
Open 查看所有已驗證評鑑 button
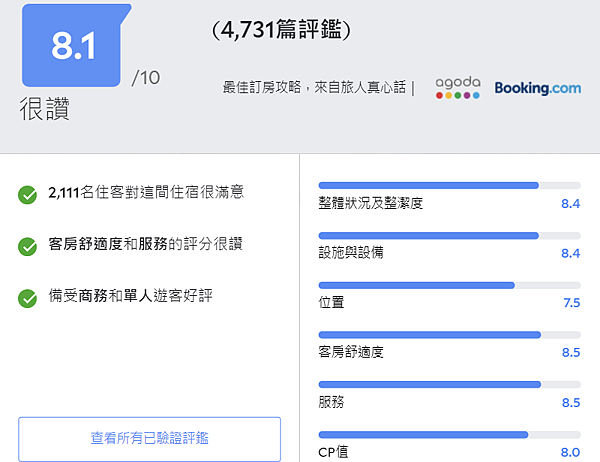[x=149, y=438]
